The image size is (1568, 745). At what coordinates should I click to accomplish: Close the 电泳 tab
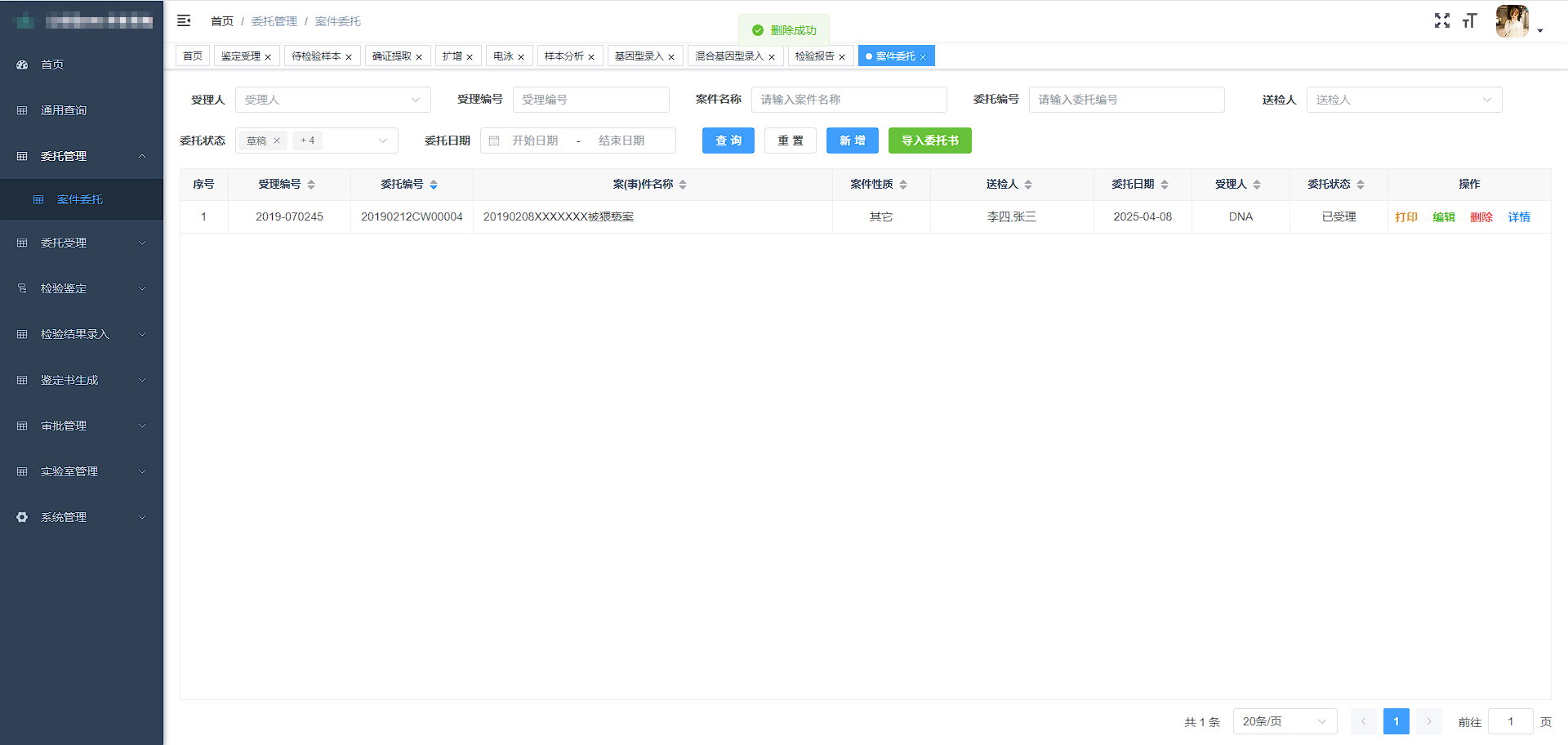tap(521, 57)
